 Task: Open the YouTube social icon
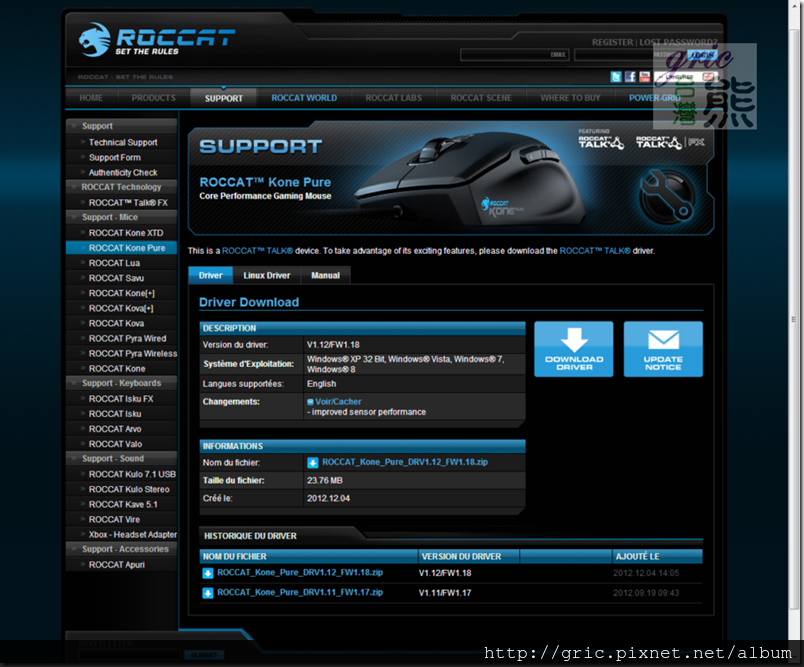point(645,77)
